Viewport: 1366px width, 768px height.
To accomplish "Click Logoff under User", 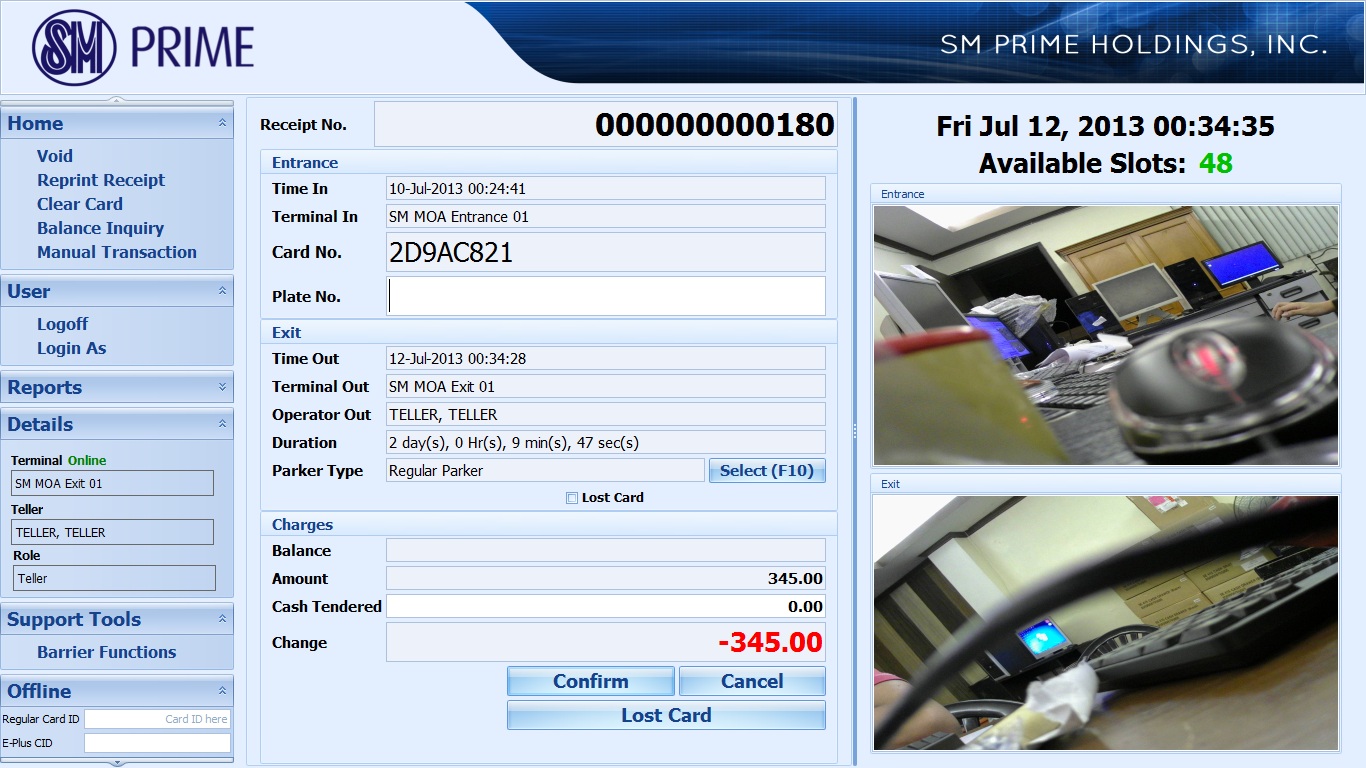I will click(x=63, y=324).
